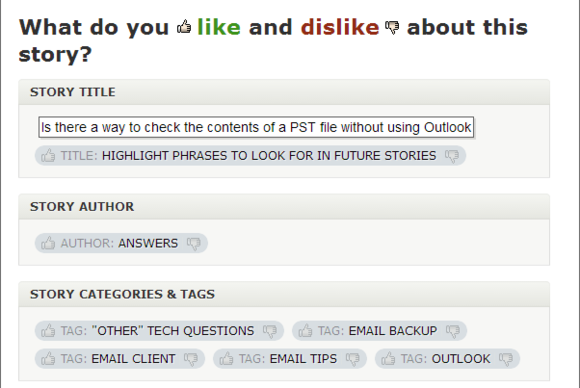Like the title phrase with thumbs-up

pos(48,156)
